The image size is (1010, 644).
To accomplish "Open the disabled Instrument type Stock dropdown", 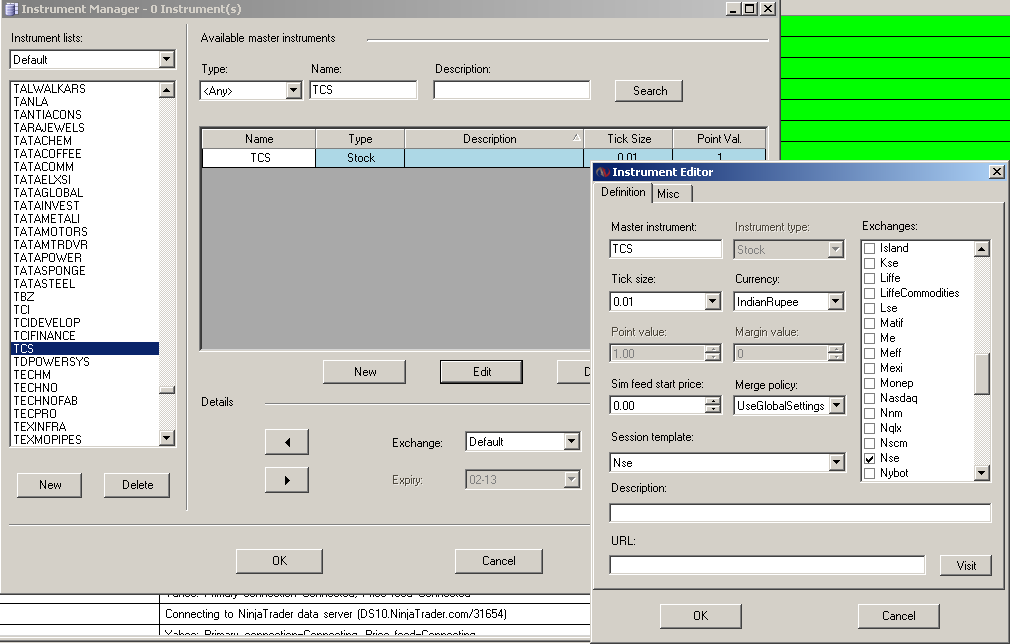I will pos(835,249).
